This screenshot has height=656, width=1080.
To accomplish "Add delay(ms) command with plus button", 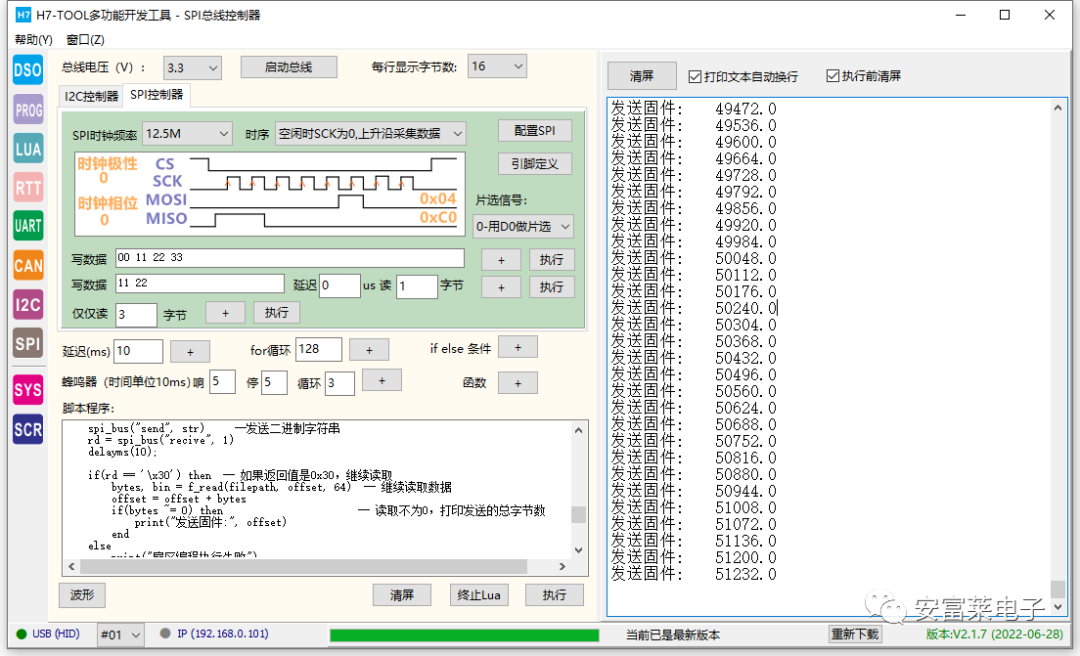I will (x=190, y=351).
